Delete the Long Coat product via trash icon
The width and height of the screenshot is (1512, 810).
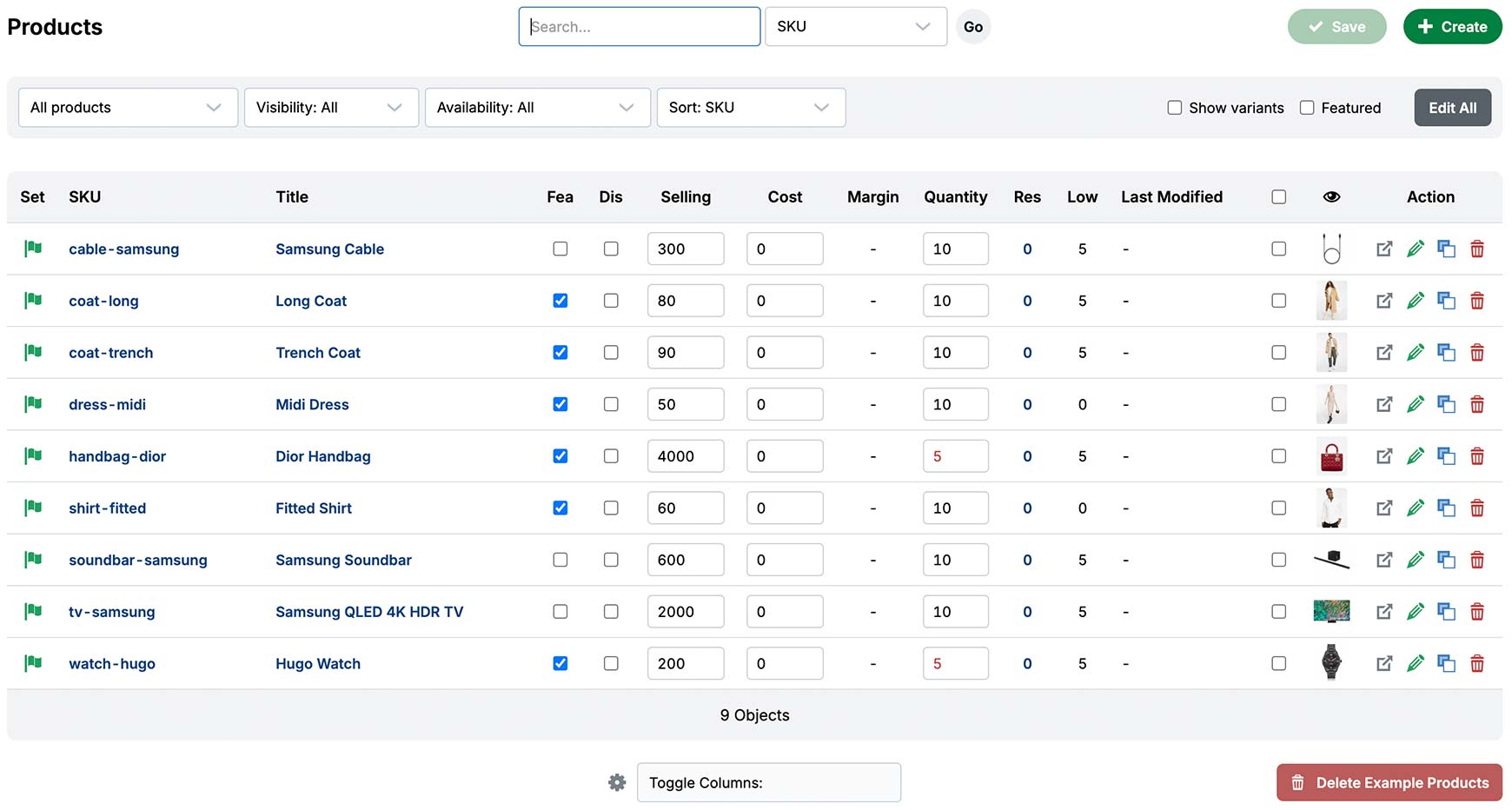pyautogui.click(x=1476, y=302)
